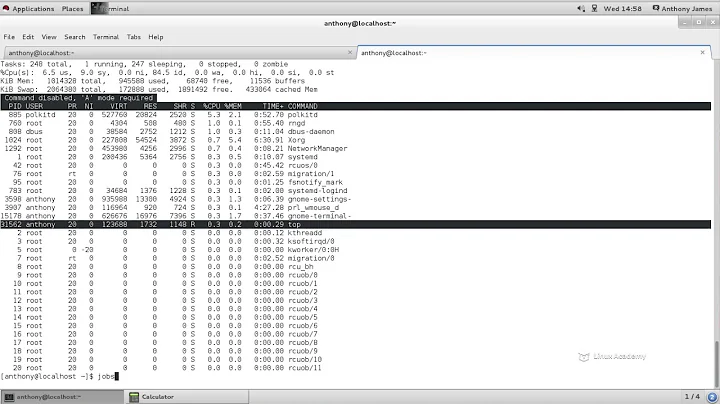Open the Search menu
720x404 pixels.
(75, 37)
